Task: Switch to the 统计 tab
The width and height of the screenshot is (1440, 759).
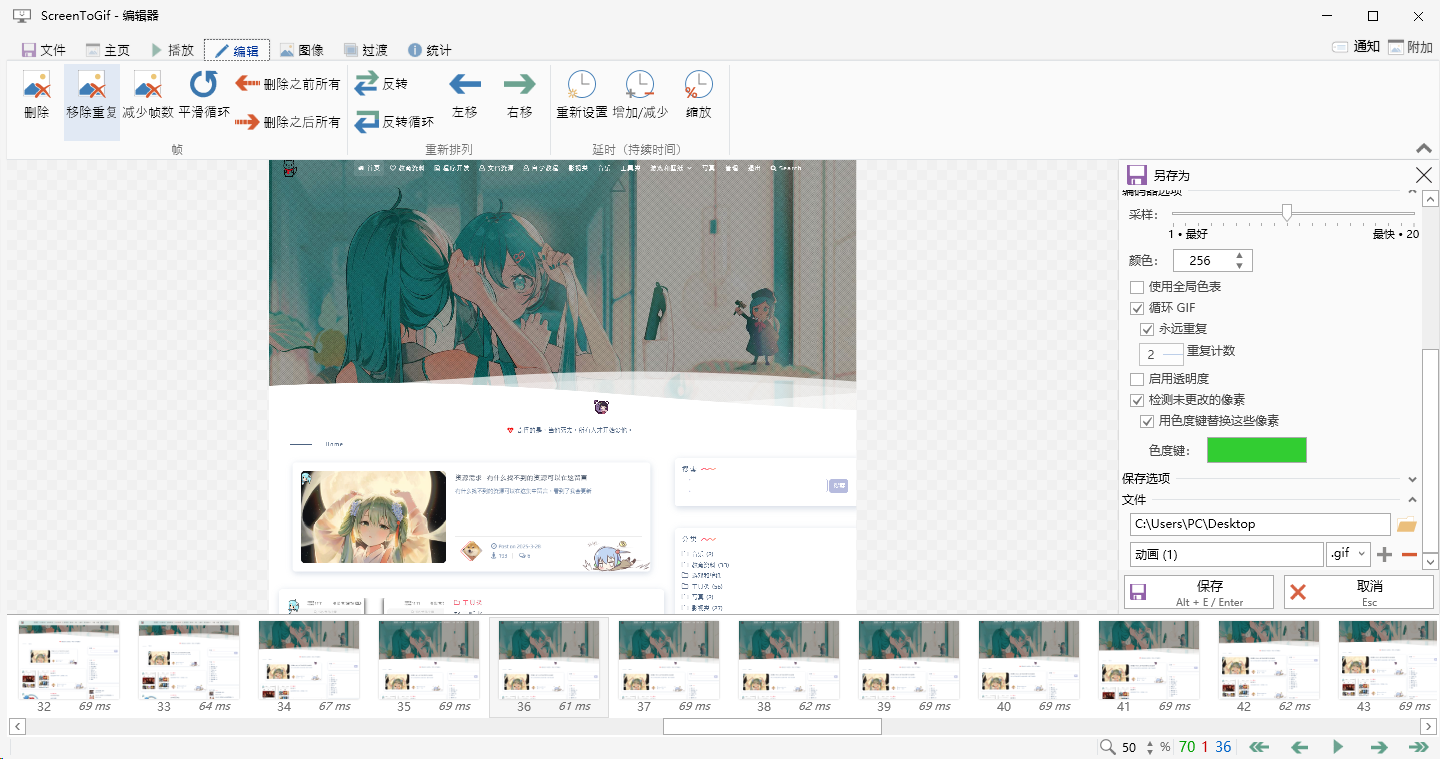Action: point(429,50)
